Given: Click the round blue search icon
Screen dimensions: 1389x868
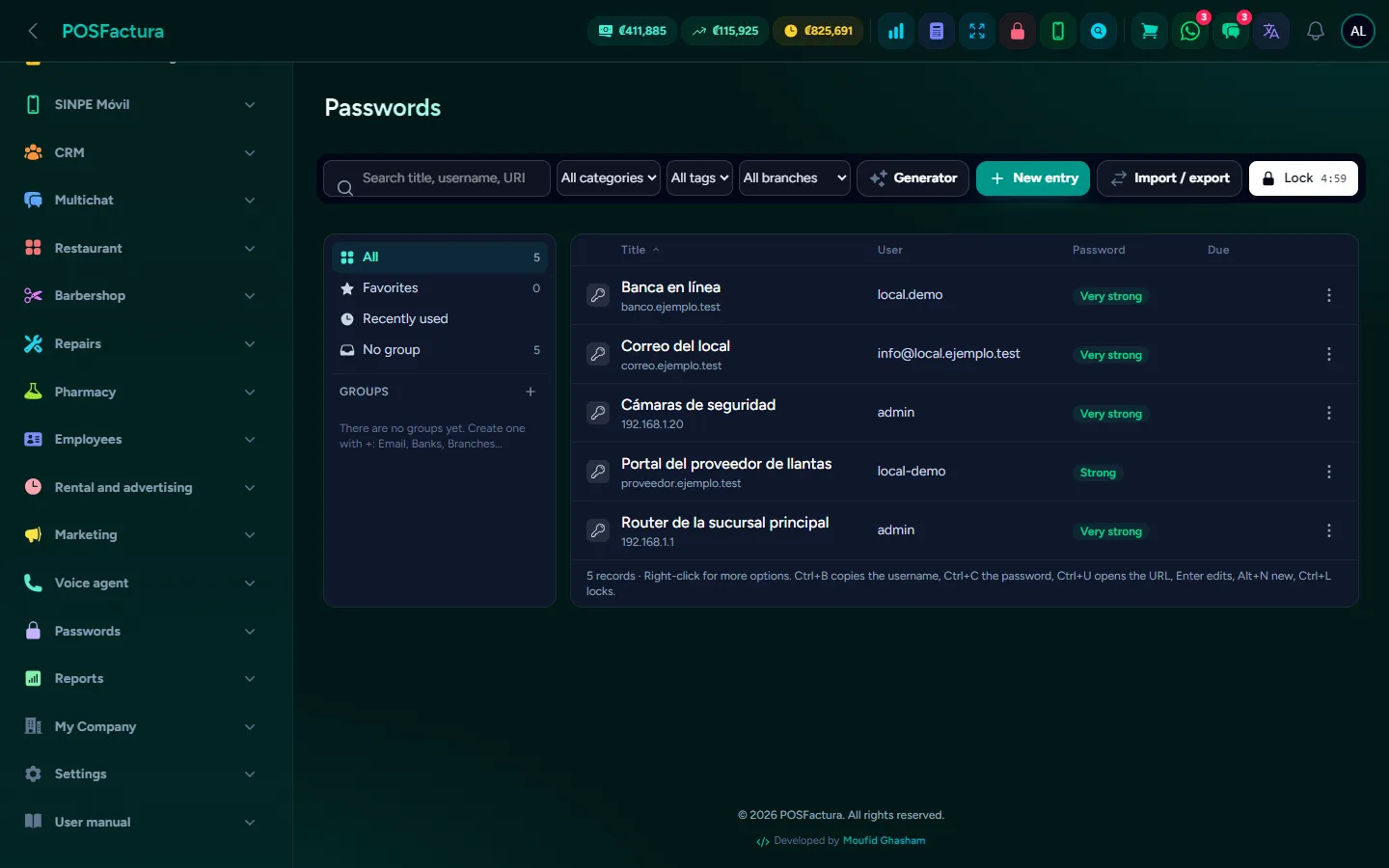Looking at the screenshot, I should tap(1099, 31).
